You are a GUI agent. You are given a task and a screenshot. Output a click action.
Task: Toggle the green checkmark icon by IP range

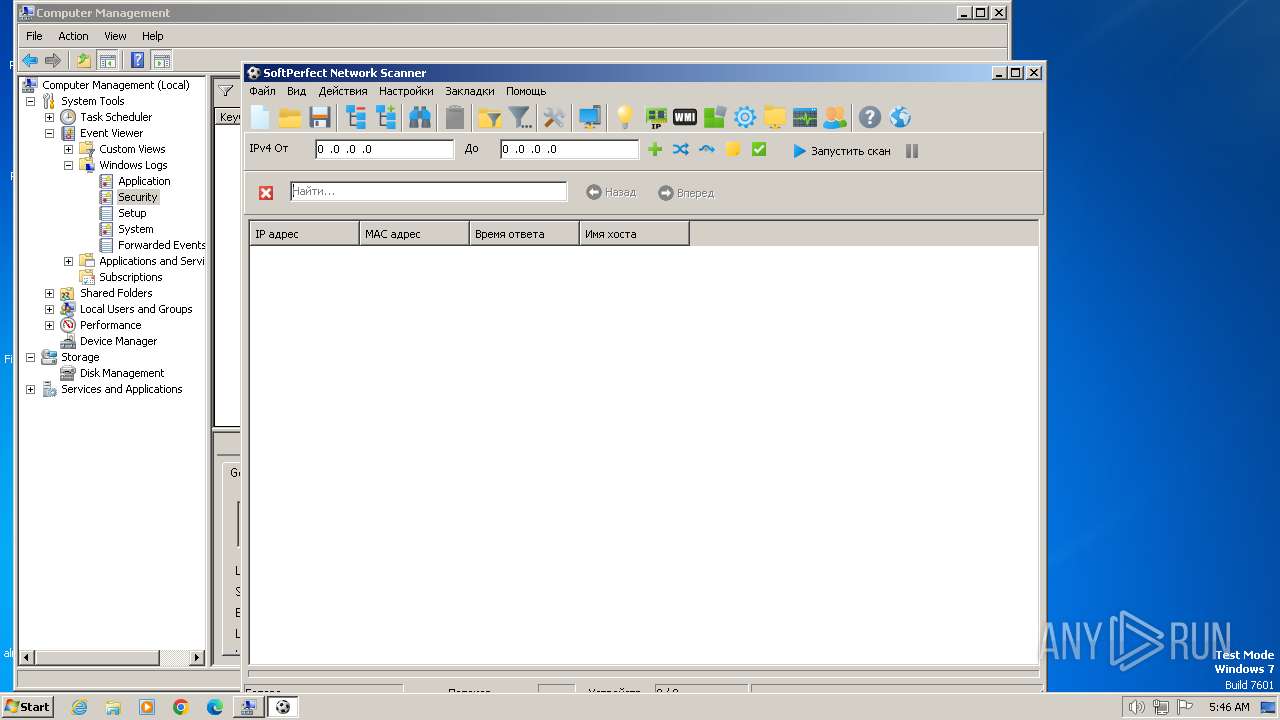(759, 150)
